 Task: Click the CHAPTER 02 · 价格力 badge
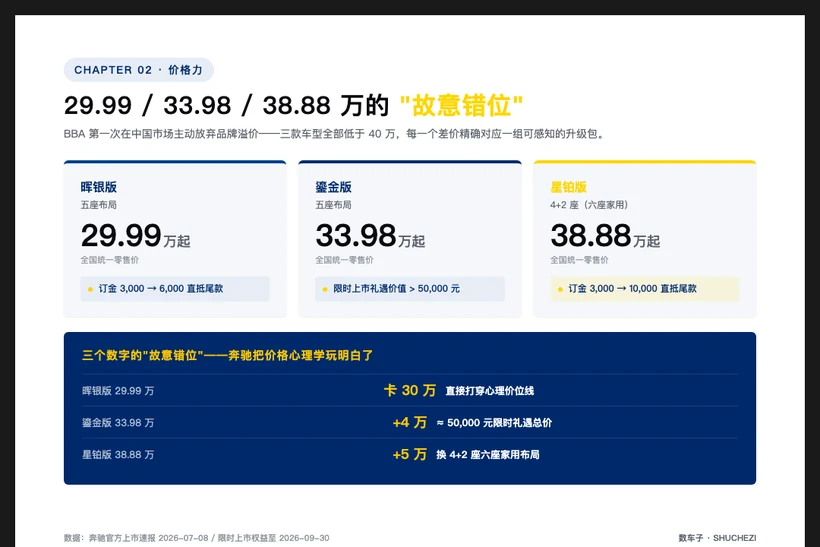point(139,70)
